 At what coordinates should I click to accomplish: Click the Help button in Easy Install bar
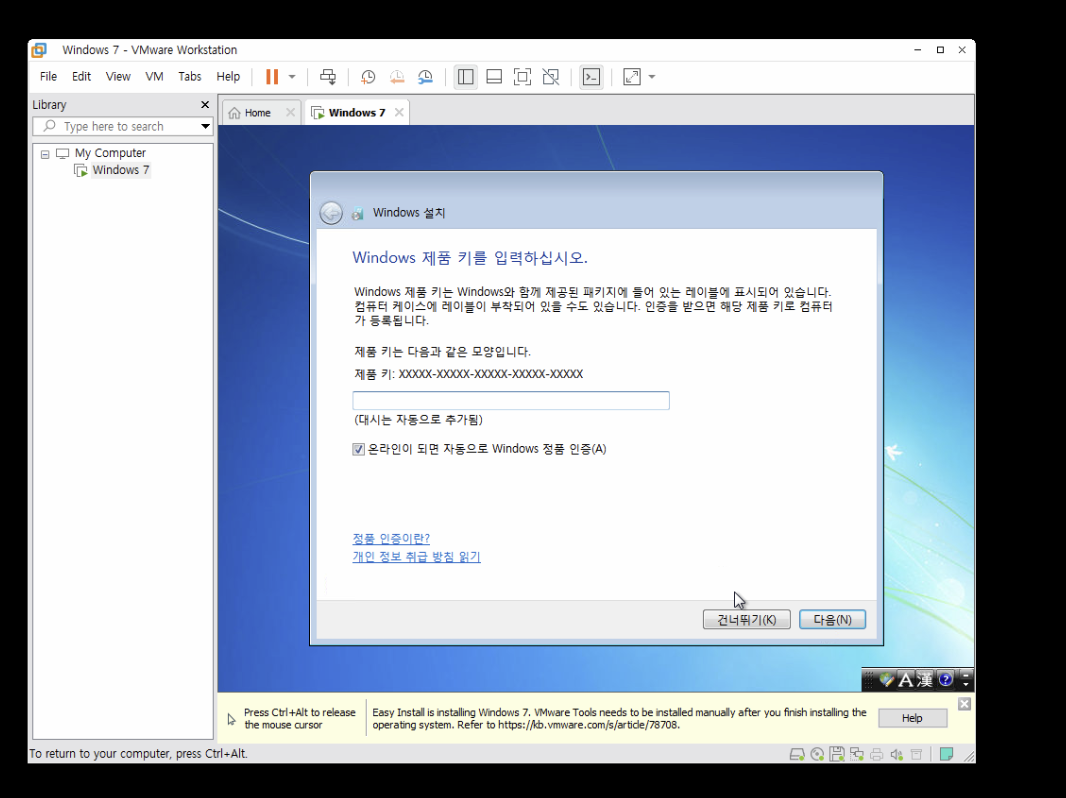(x=912, y=718)
